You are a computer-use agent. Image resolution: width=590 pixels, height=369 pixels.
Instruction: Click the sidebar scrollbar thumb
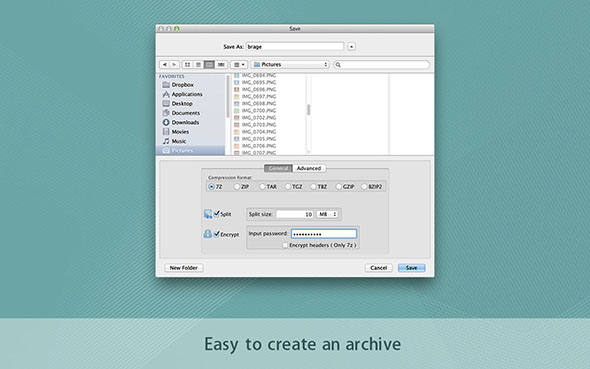(x=227, y=96)
